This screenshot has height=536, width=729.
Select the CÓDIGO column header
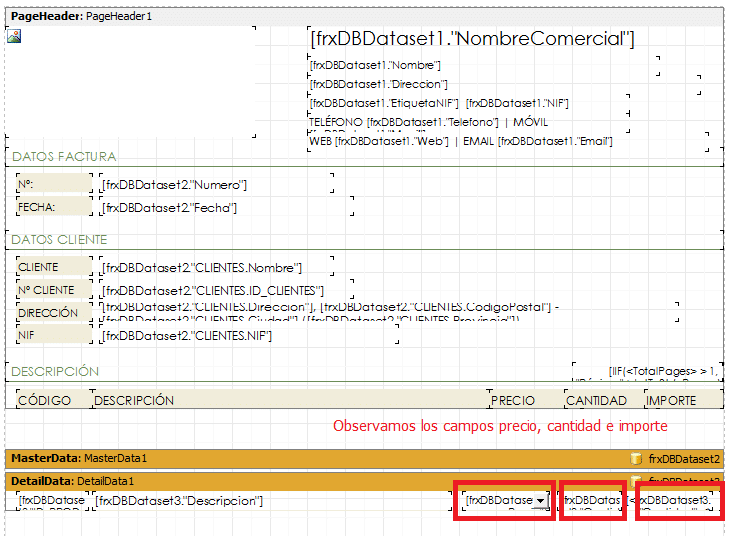pyautogui.click(x=54, y=399)
